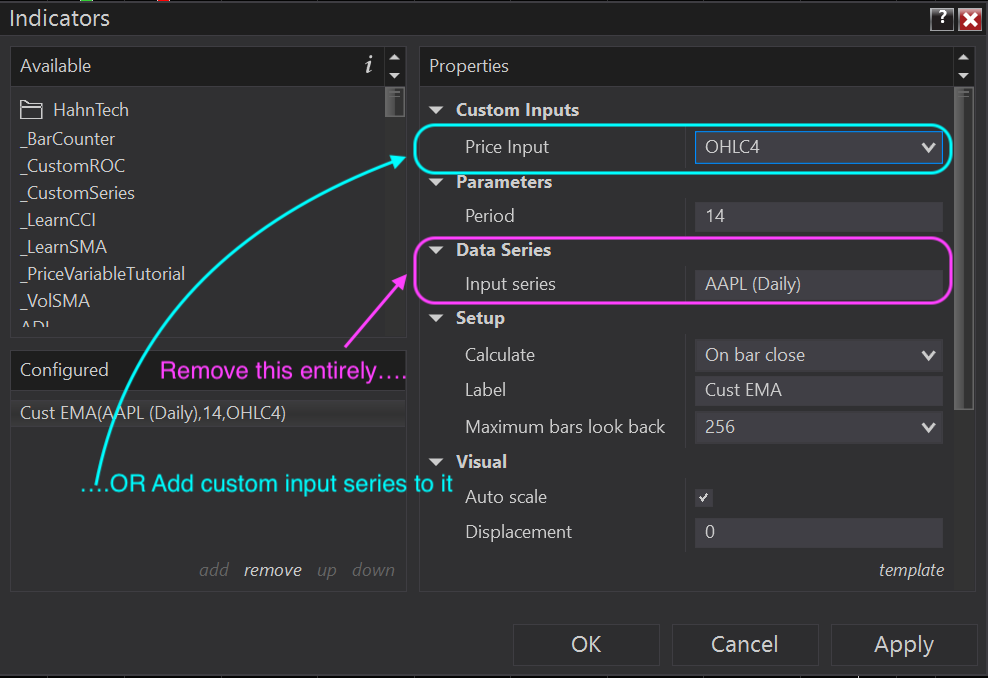Select the HahnTech folder label
This screenshot has height=678, width=988.
coord(91,110)
